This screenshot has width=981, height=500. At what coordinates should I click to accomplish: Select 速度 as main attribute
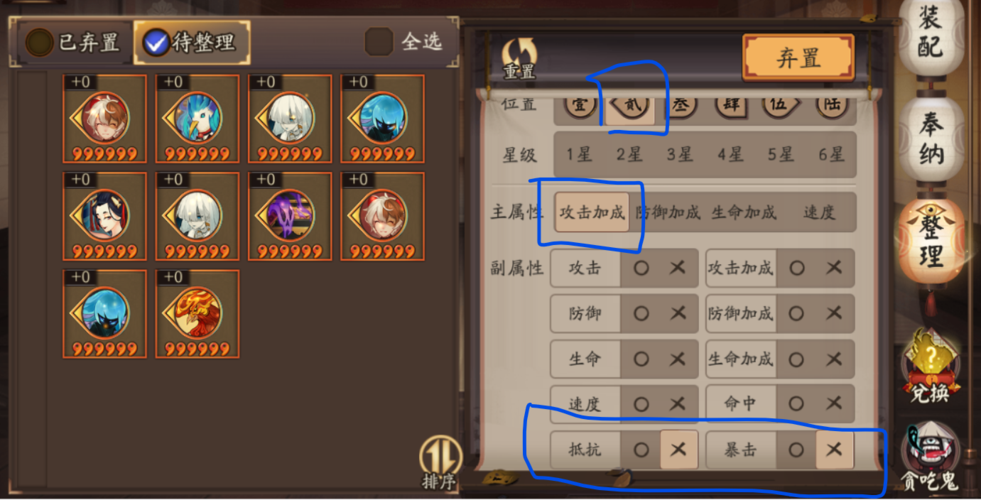click(819, 213)
